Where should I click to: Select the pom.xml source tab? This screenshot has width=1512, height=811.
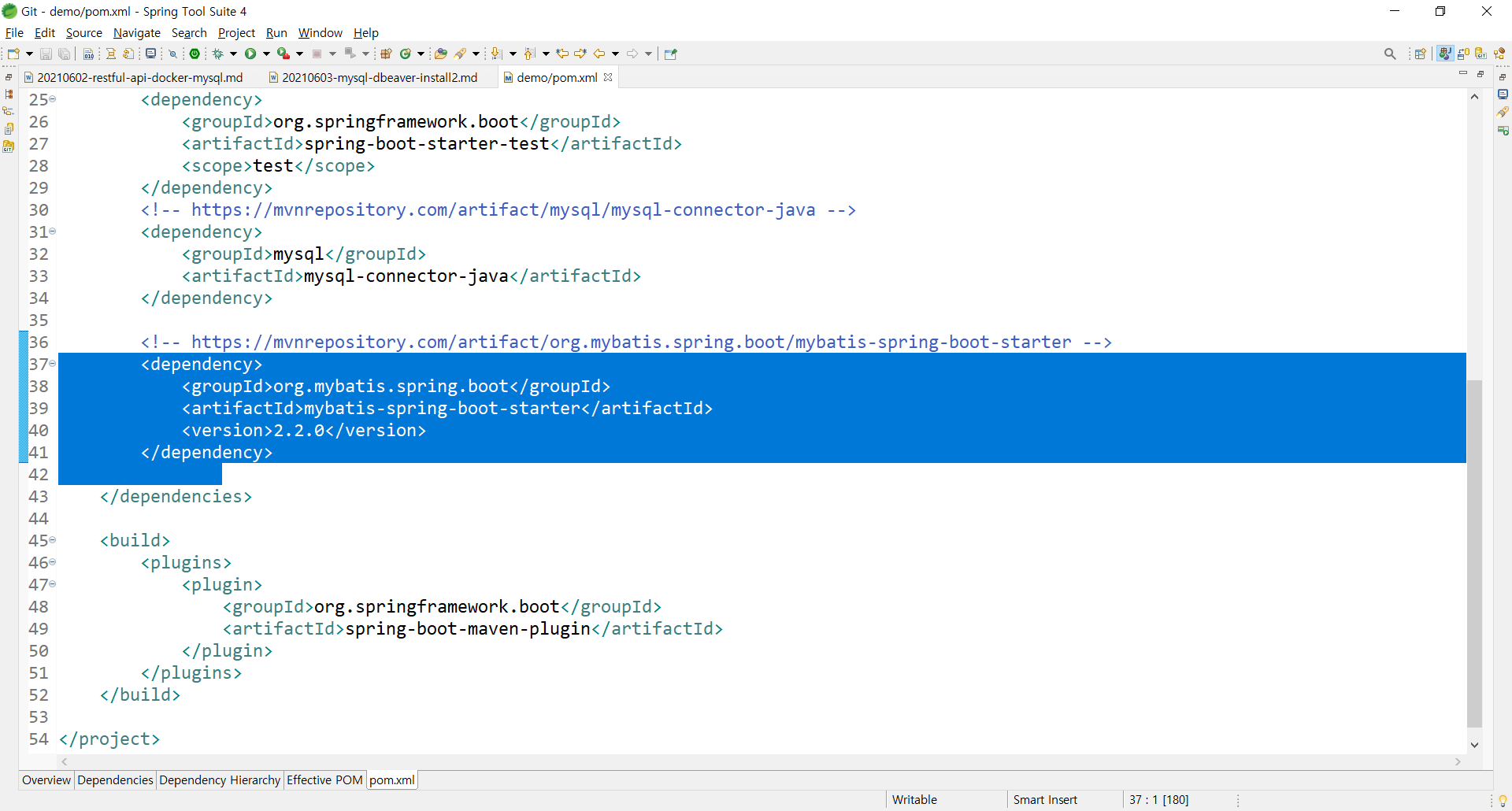pyautogui.click(x=392, y=780)
